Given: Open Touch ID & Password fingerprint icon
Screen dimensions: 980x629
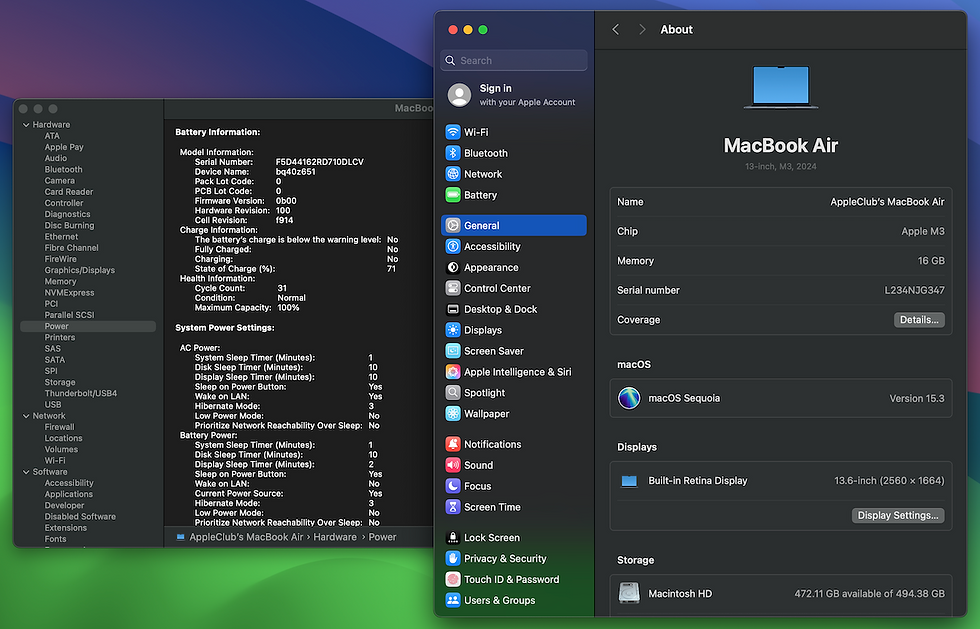Looking at the screenshot, I should point(452,579).
